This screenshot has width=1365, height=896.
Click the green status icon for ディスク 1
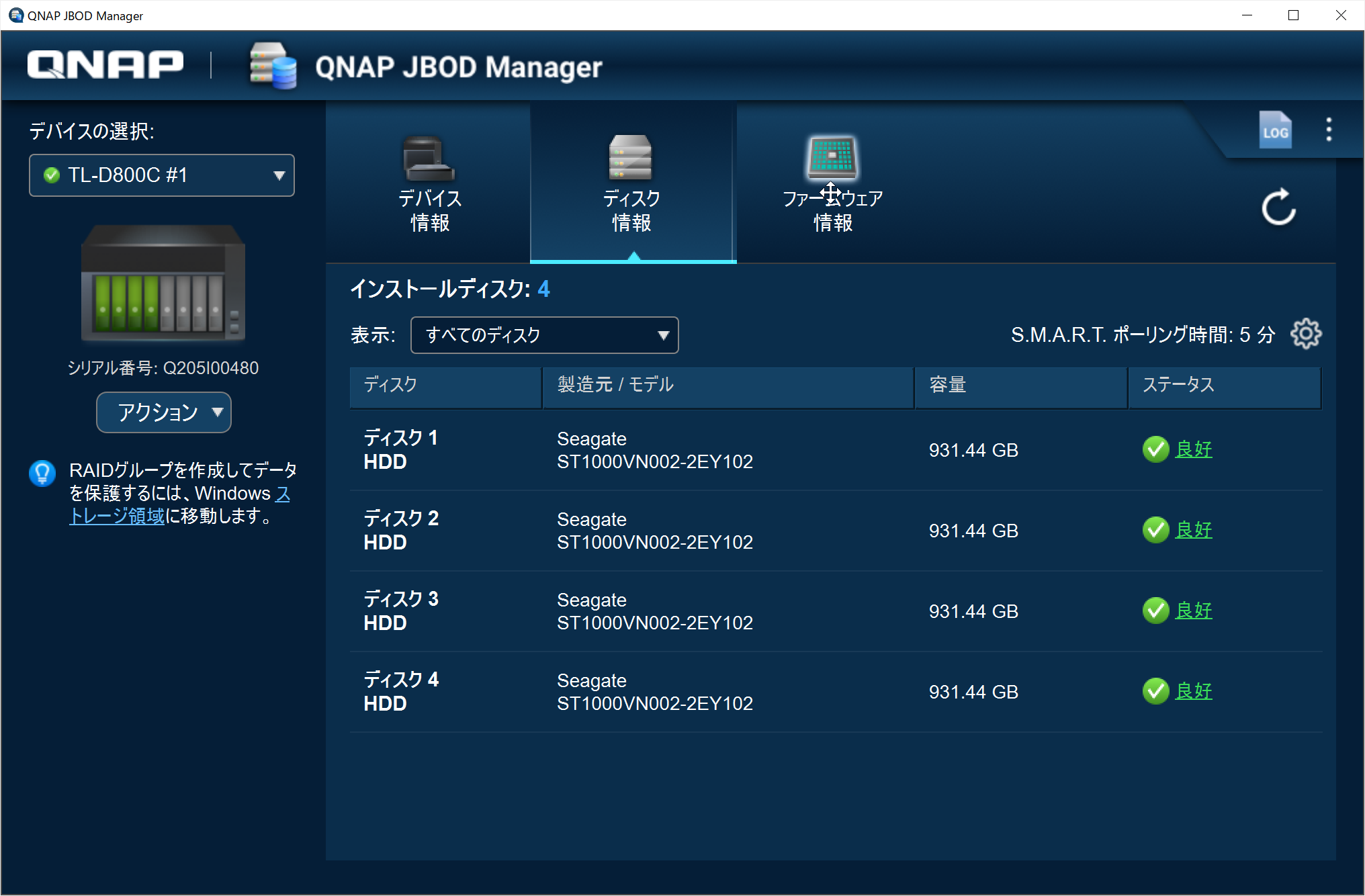[1155, 450]
